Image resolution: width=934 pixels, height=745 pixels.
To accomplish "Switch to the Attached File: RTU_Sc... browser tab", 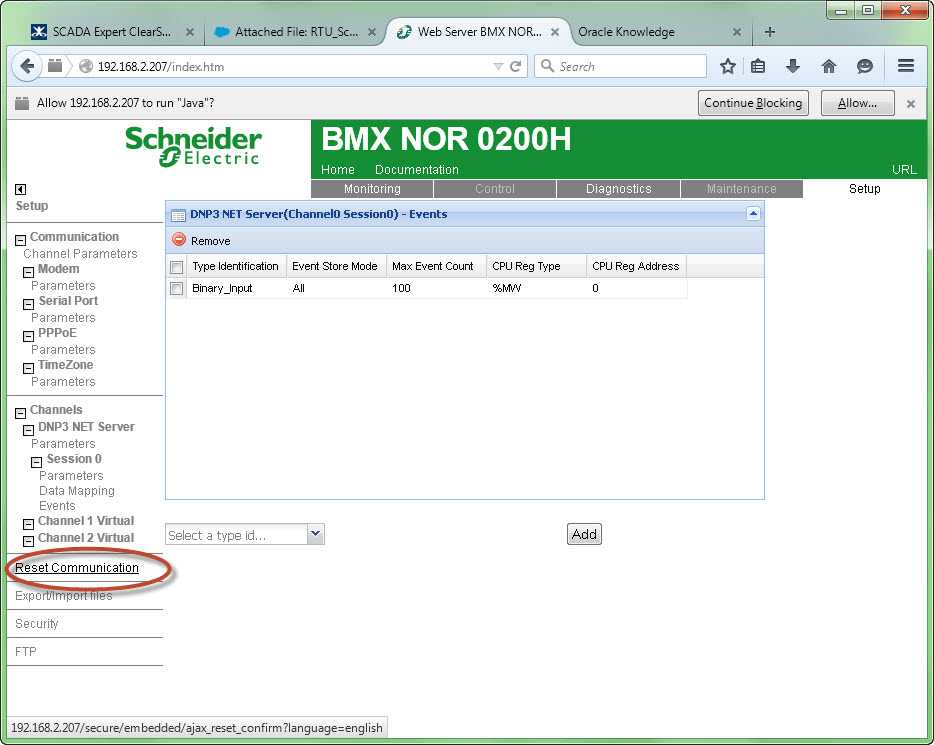I will 295,32.
